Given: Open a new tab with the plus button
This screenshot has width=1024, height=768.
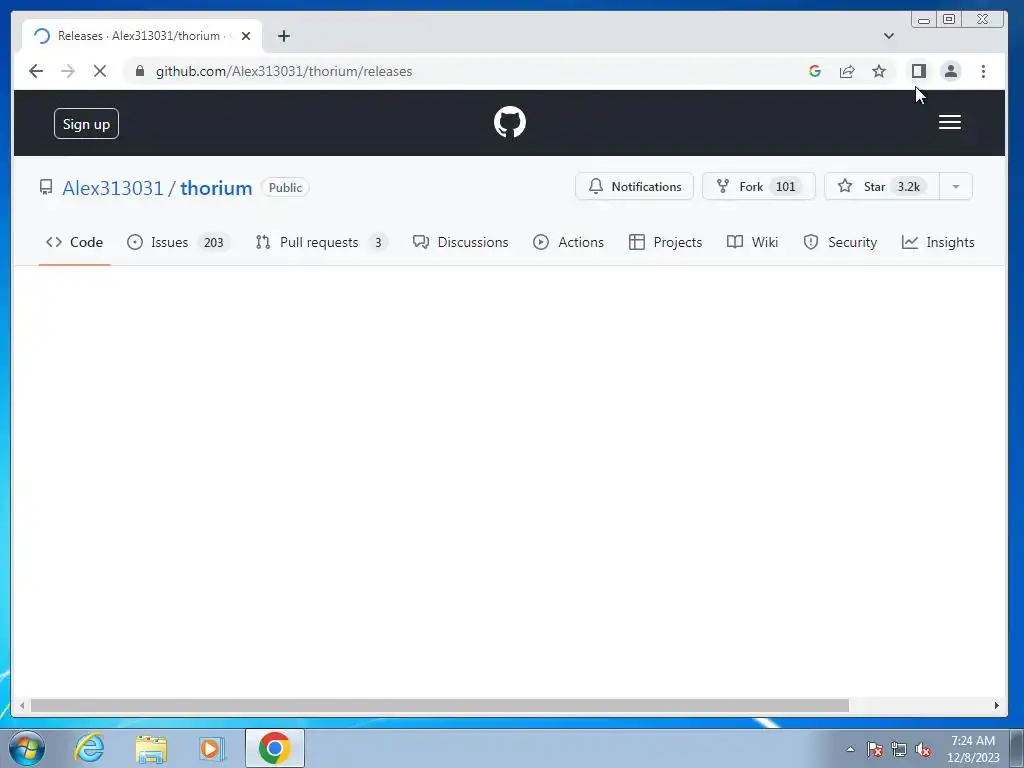Looking at the screenshot, I should (x=283, y=36).
